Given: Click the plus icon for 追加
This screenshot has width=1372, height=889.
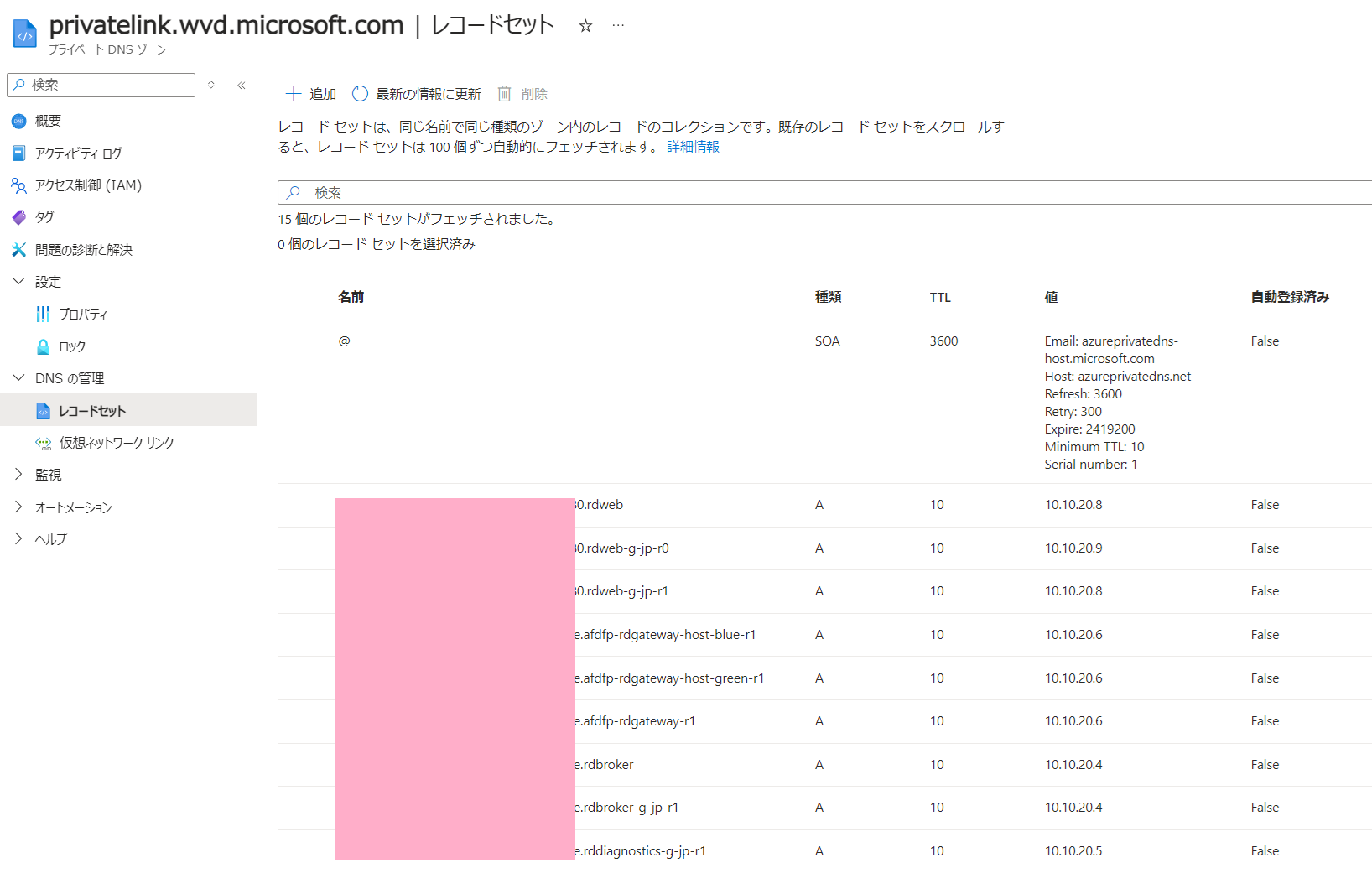Looking at the screenshot, I should [294, 93].
